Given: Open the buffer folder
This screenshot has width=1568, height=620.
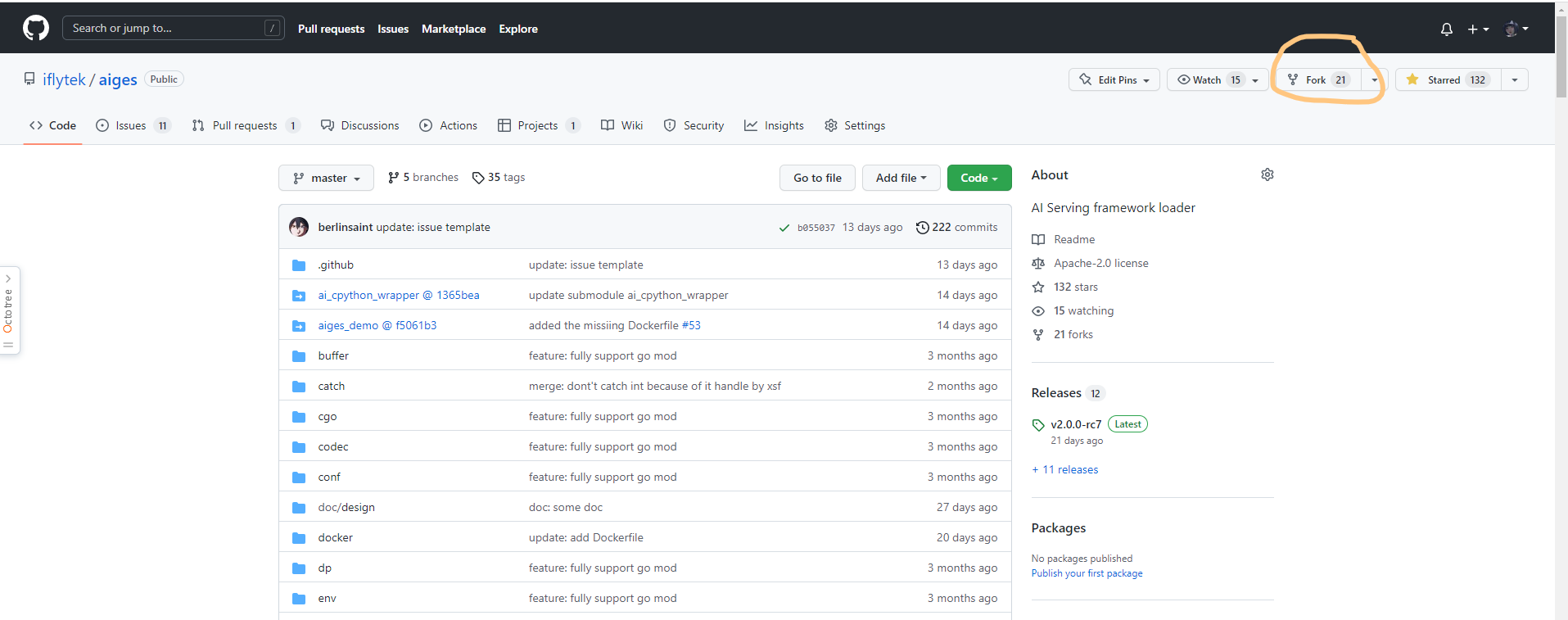Looking at the screenshot, I should pyautogui.click(x=333, y=355).
